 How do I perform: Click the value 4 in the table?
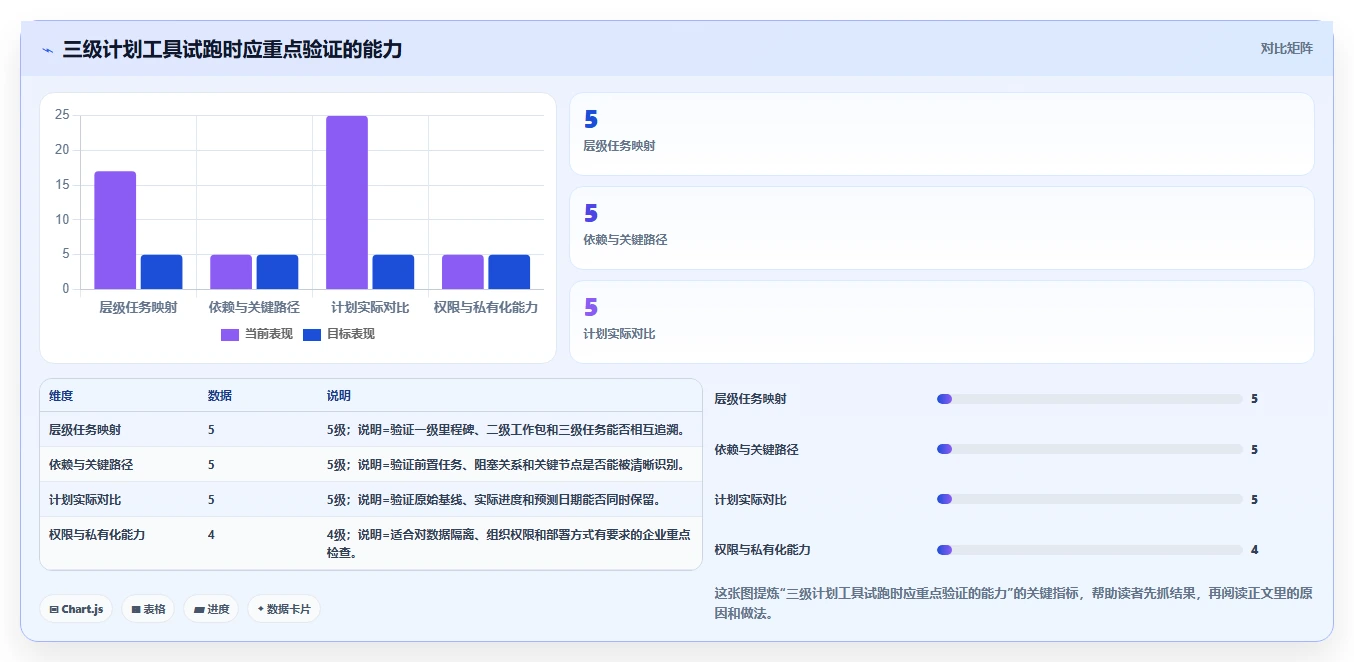(211, 534)
